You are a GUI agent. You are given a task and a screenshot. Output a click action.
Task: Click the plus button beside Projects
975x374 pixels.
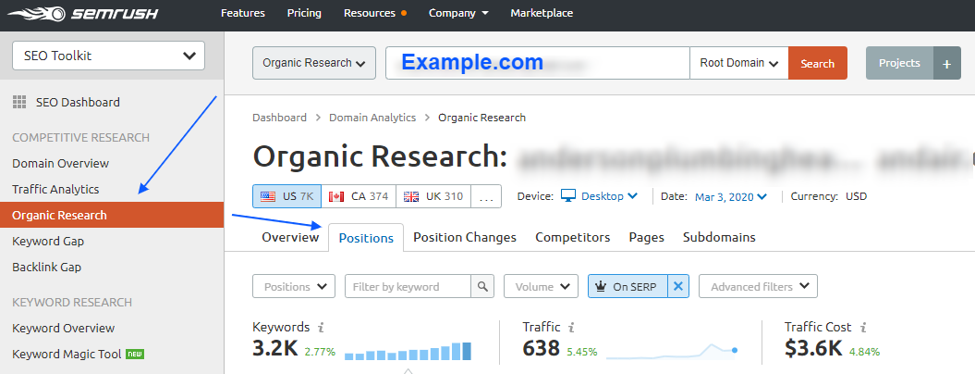coord(947,63)
